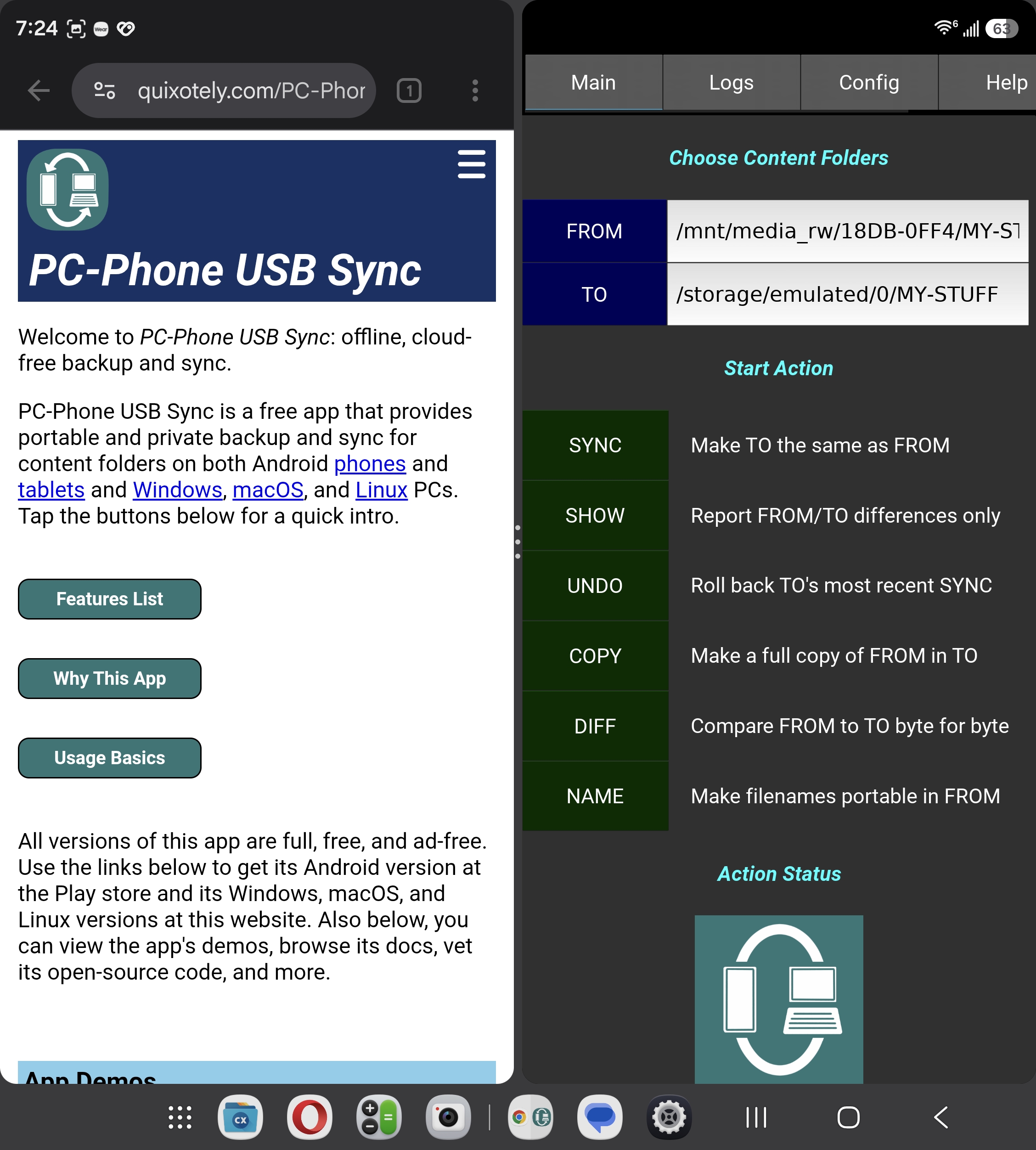Tap the TO folder chooser button
This screenshot has height=1150, width=1036.
[x=594, y=294]
